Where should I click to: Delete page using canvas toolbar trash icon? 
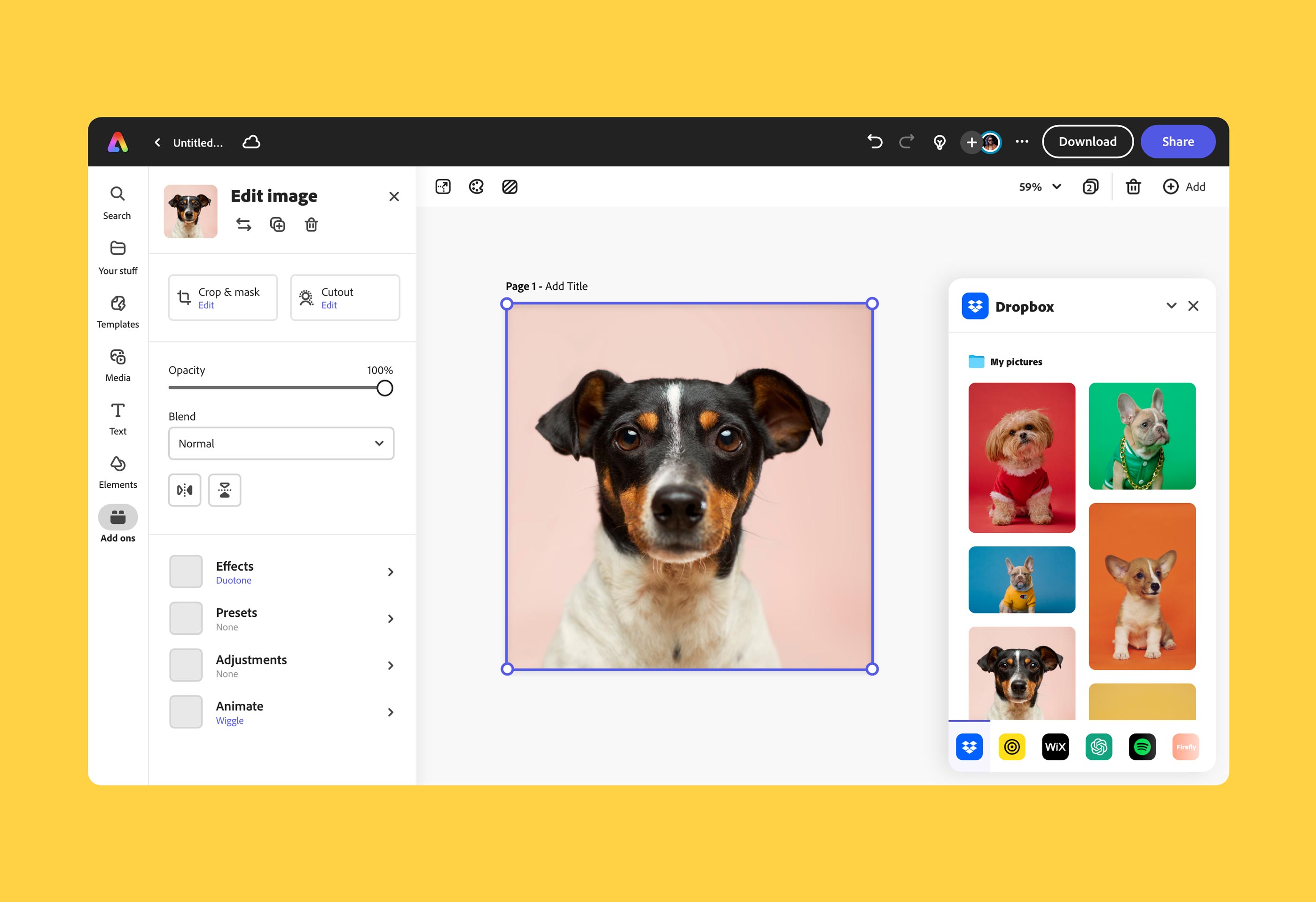point(1133,187)
